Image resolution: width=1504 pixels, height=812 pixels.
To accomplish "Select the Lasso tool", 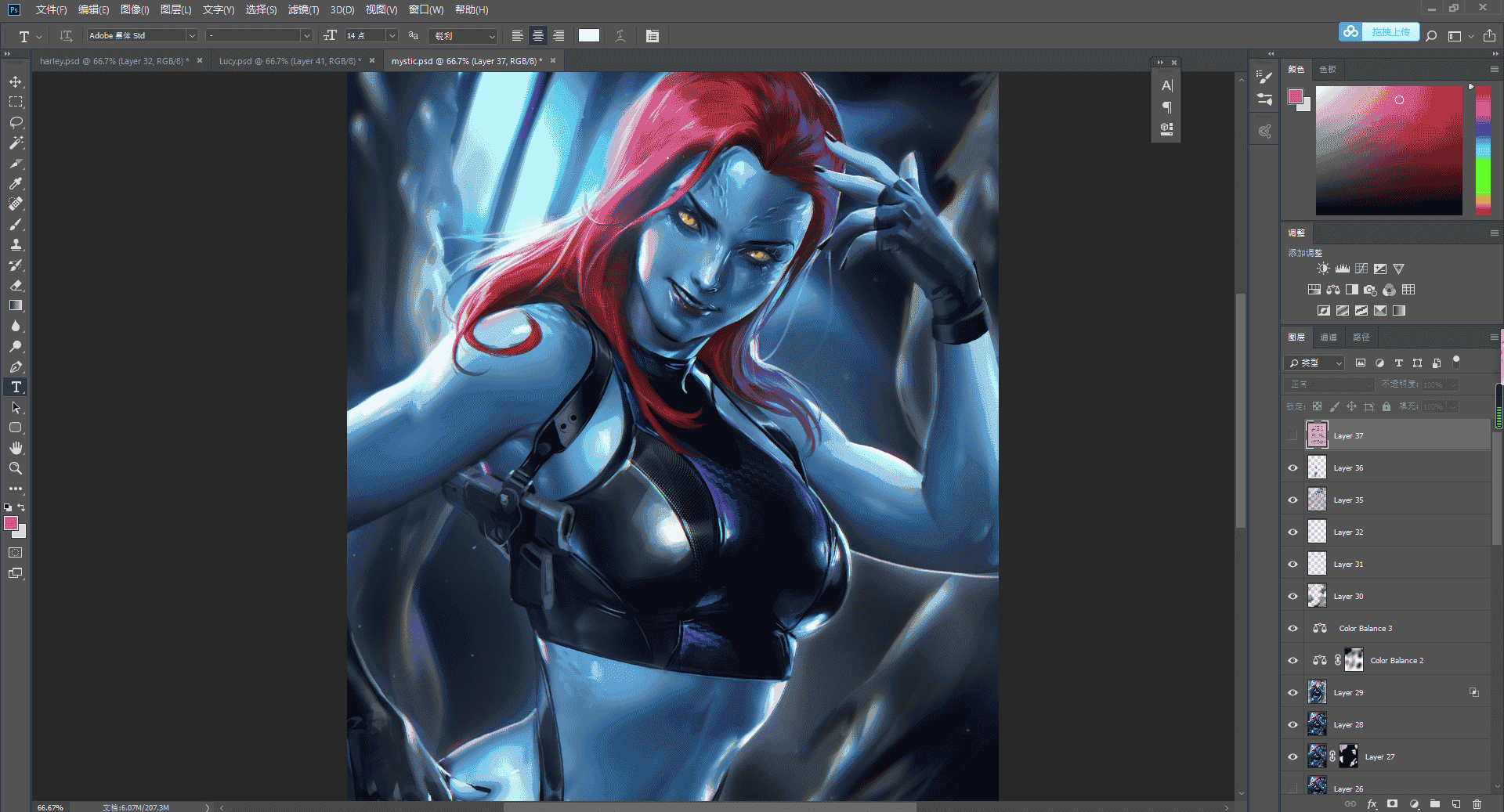I will [16, 122].
